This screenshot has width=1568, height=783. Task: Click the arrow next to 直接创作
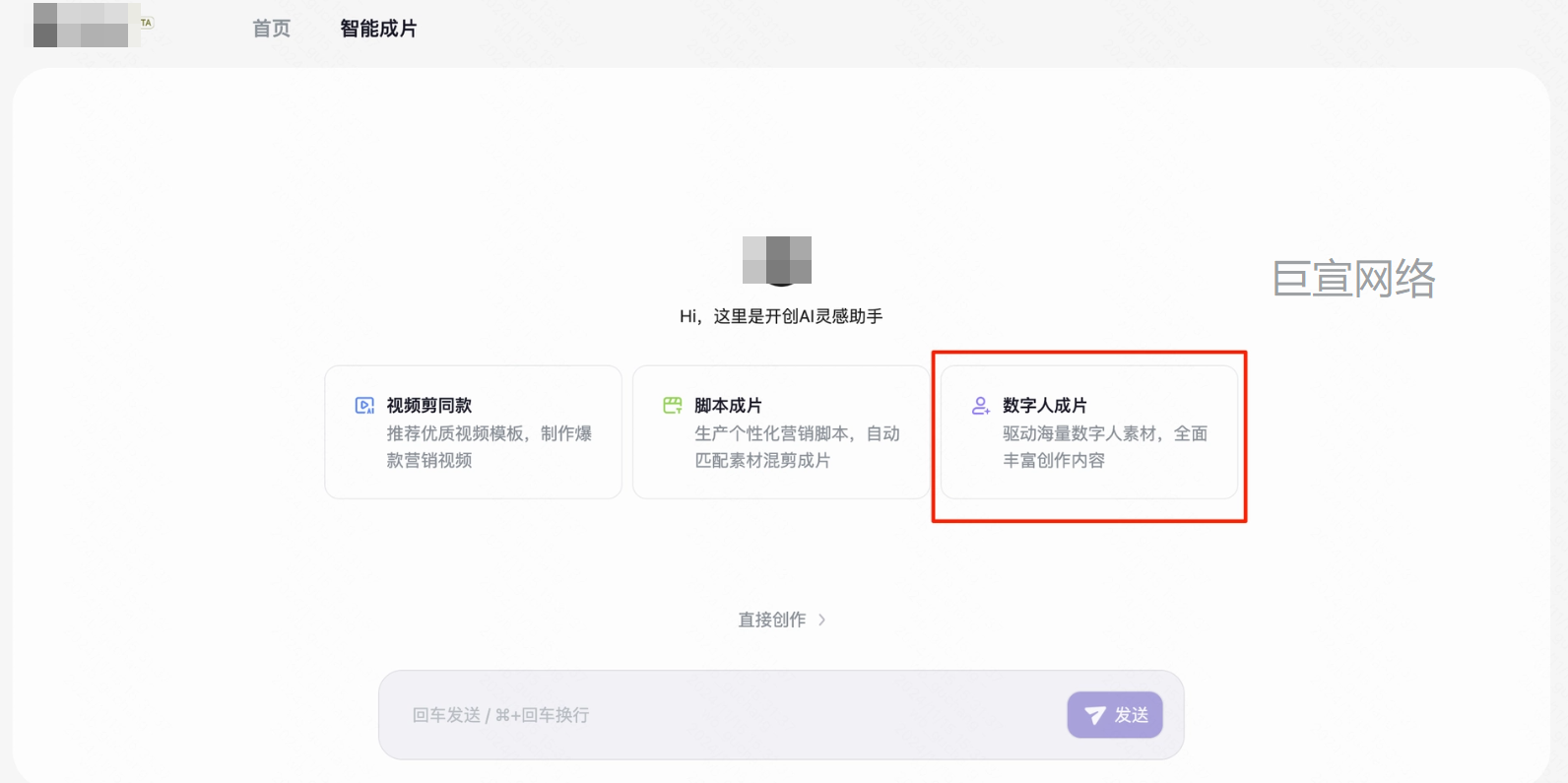point(821,620)
